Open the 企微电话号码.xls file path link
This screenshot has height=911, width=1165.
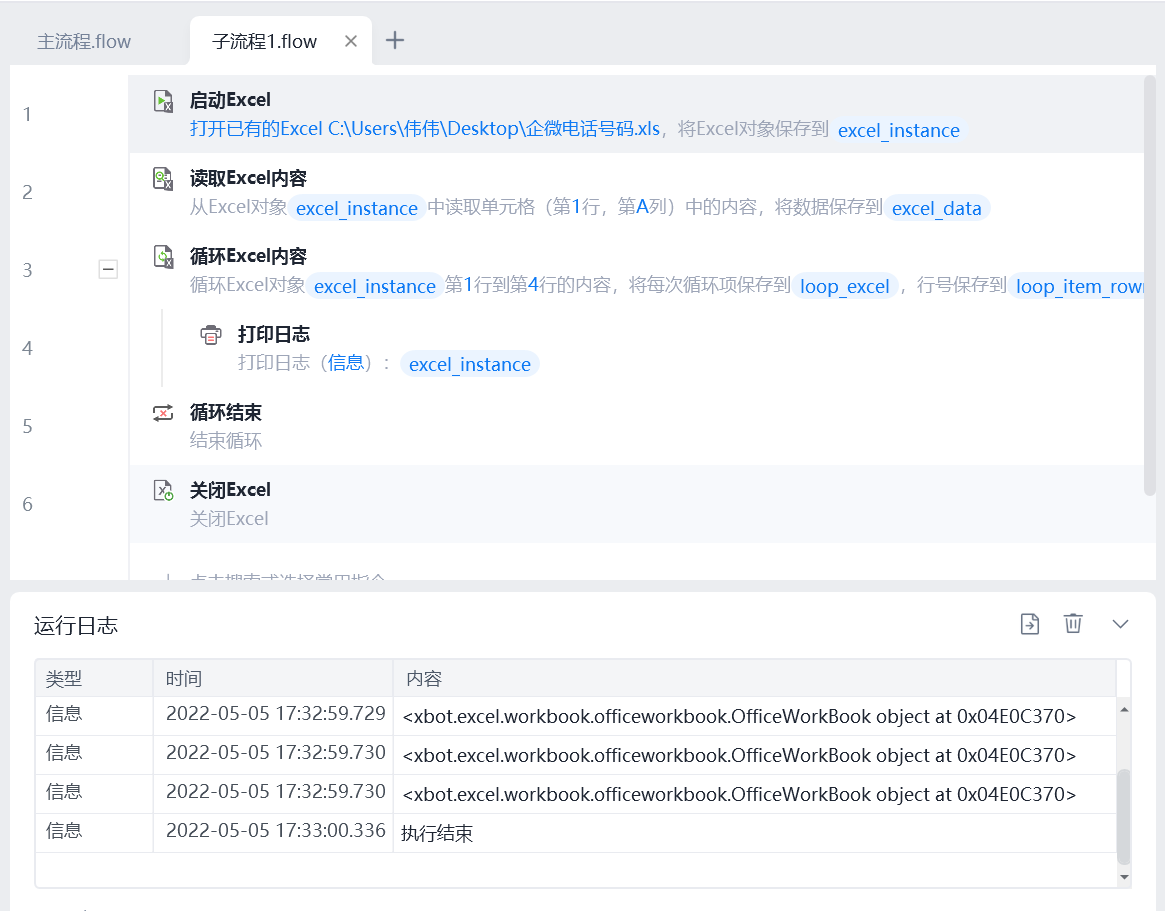pos(494,129)
